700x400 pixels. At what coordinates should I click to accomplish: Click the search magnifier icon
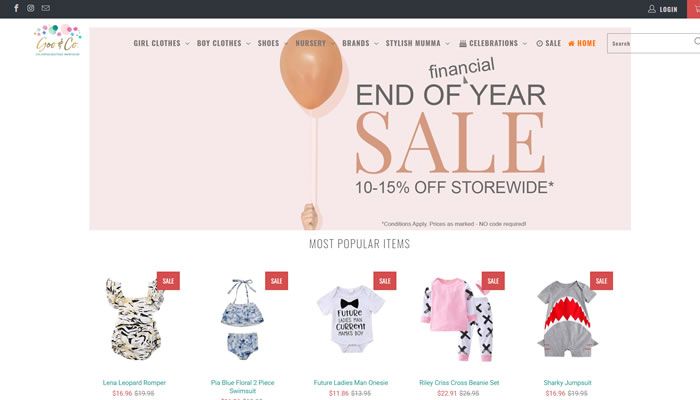click(x=697, y=42)
